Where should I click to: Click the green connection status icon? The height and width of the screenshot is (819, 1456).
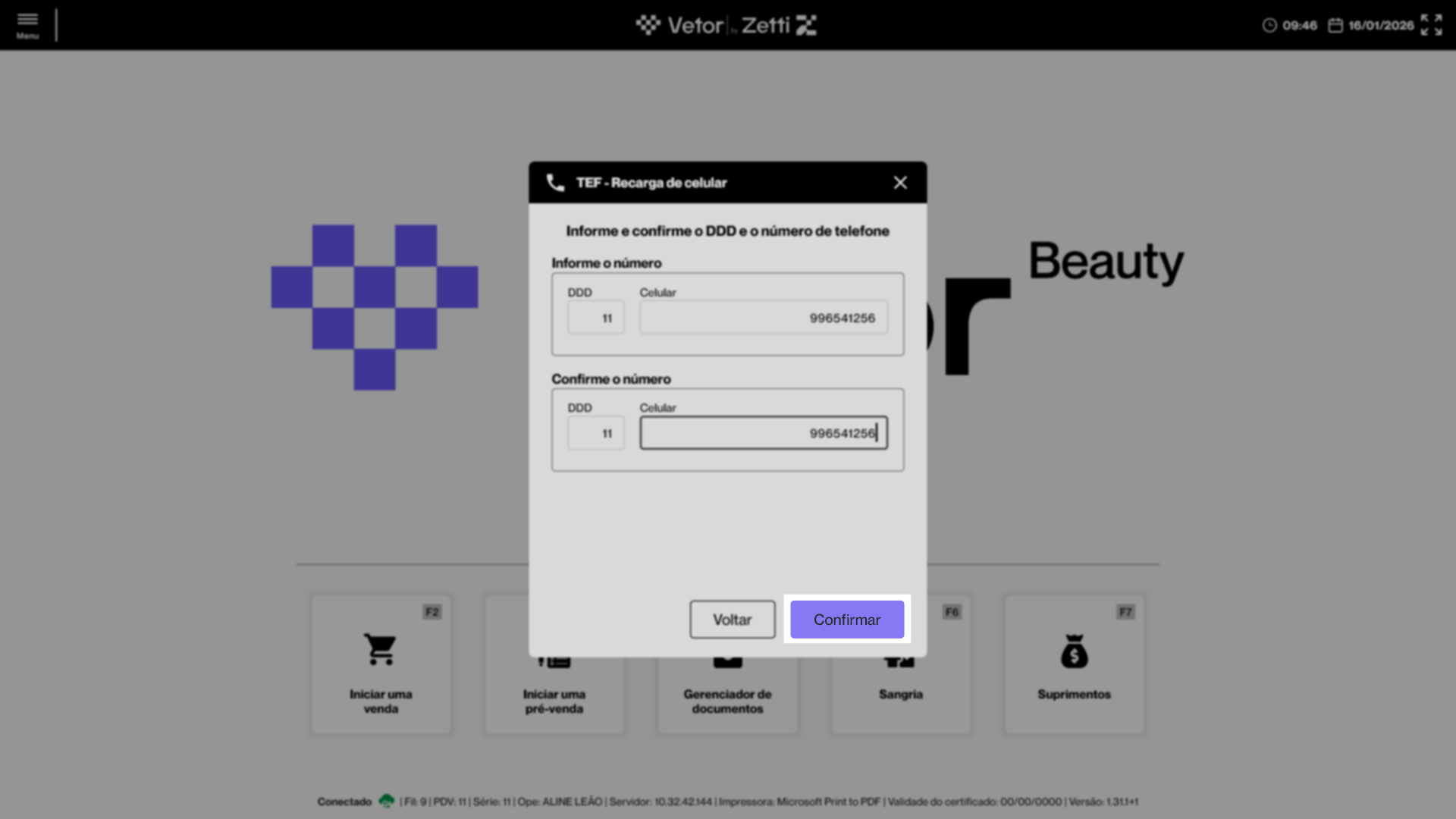(x=387, y=801)
